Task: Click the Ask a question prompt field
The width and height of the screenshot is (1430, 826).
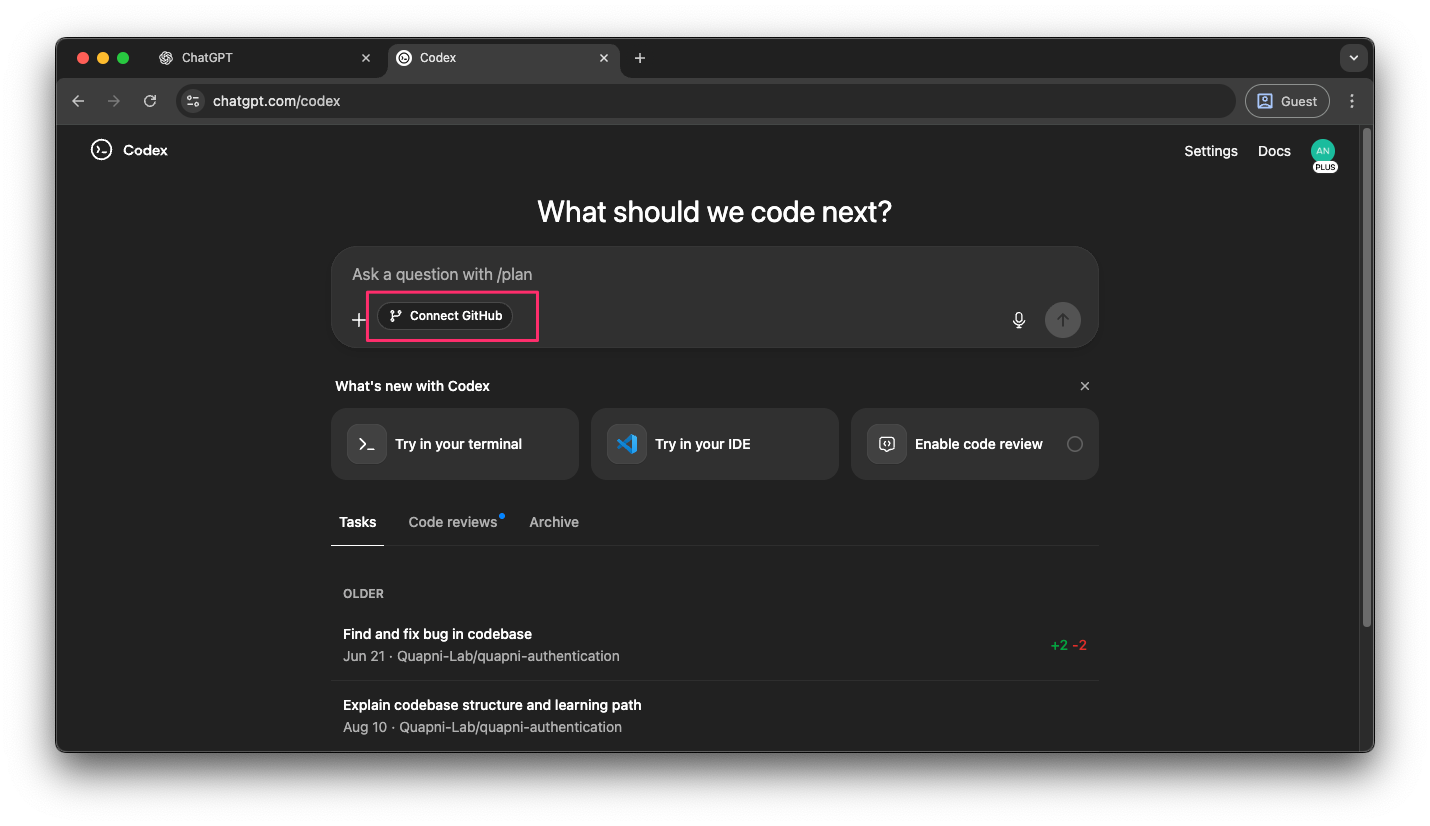Action: pyautogui.click(x=680, y=275)
